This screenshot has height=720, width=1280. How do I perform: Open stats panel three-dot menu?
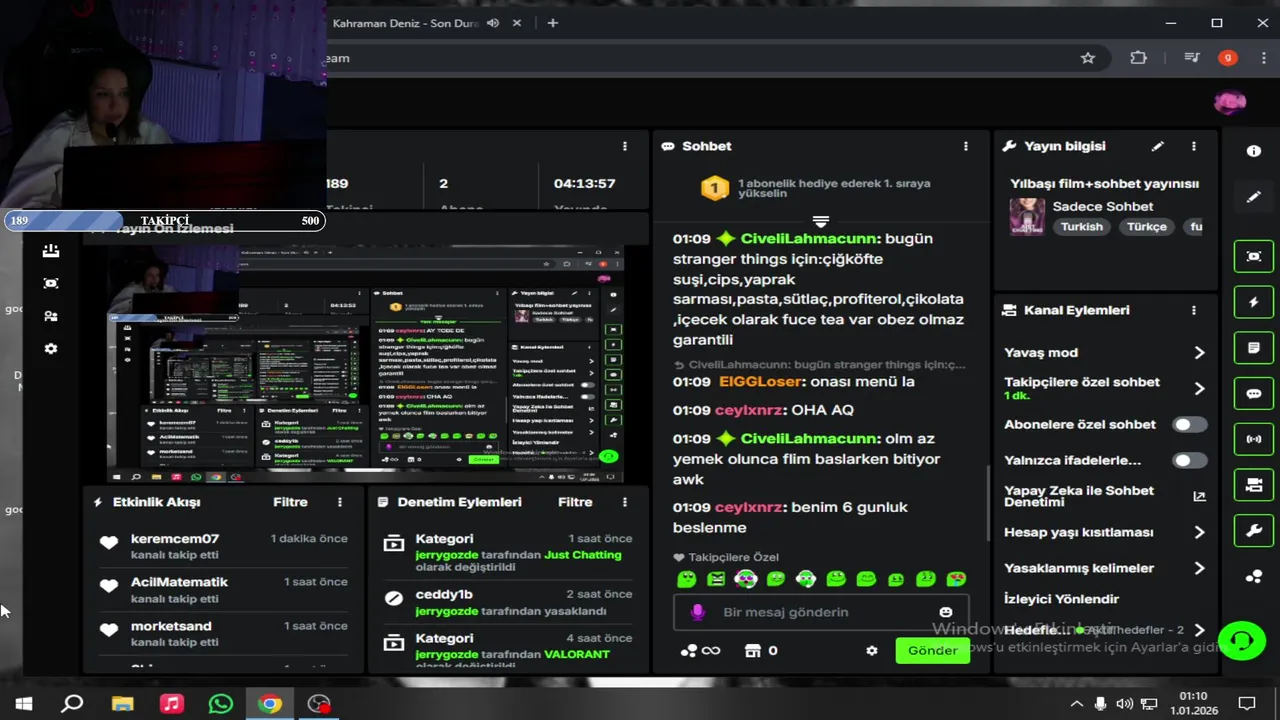tap(625, 146)
